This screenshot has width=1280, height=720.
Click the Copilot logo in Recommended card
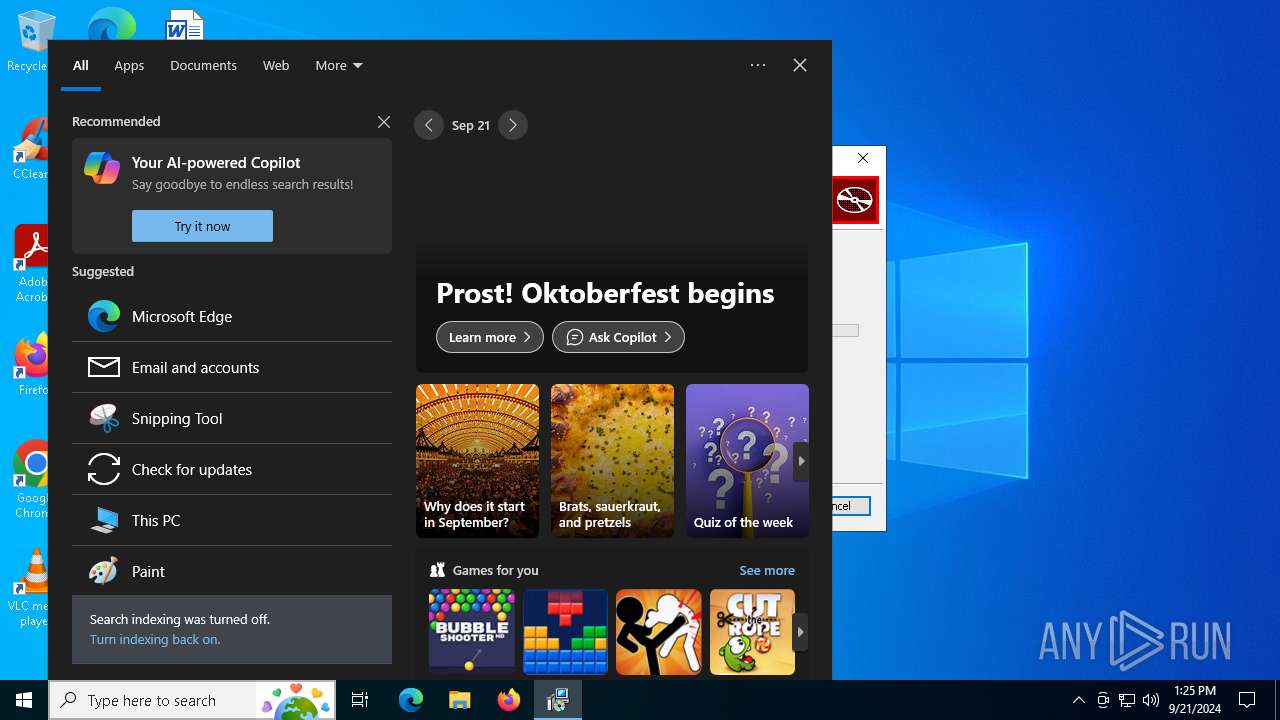tap(102, 168)
